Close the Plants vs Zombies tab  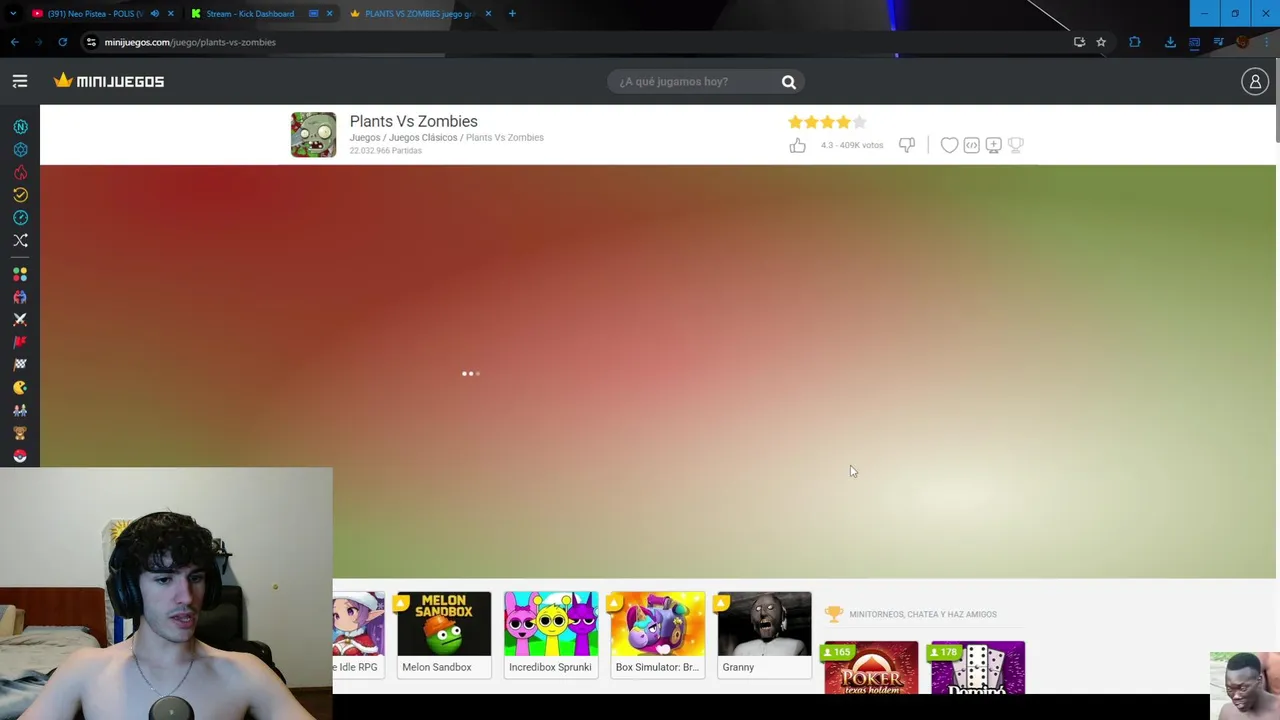coord(488,14)
